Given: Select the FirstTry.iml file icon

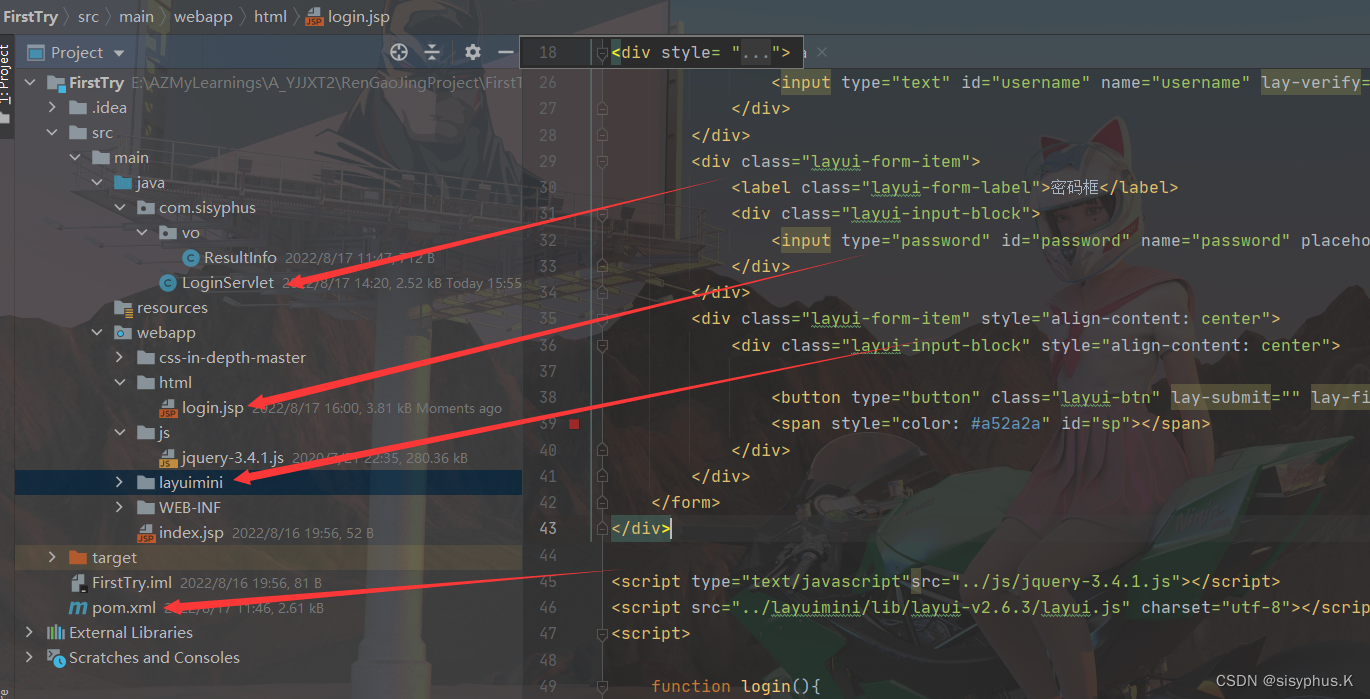Looking at the screenshot, I should tap(78, 583).
